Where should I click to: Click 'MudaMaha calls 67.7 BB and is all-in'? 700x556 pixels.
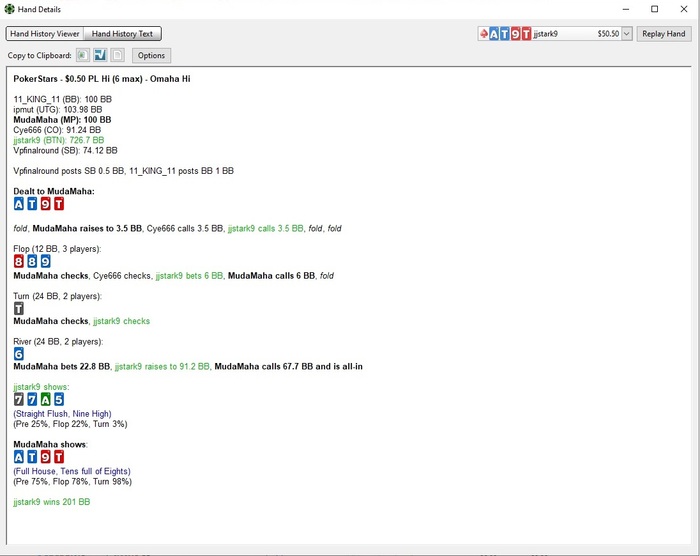288,367
